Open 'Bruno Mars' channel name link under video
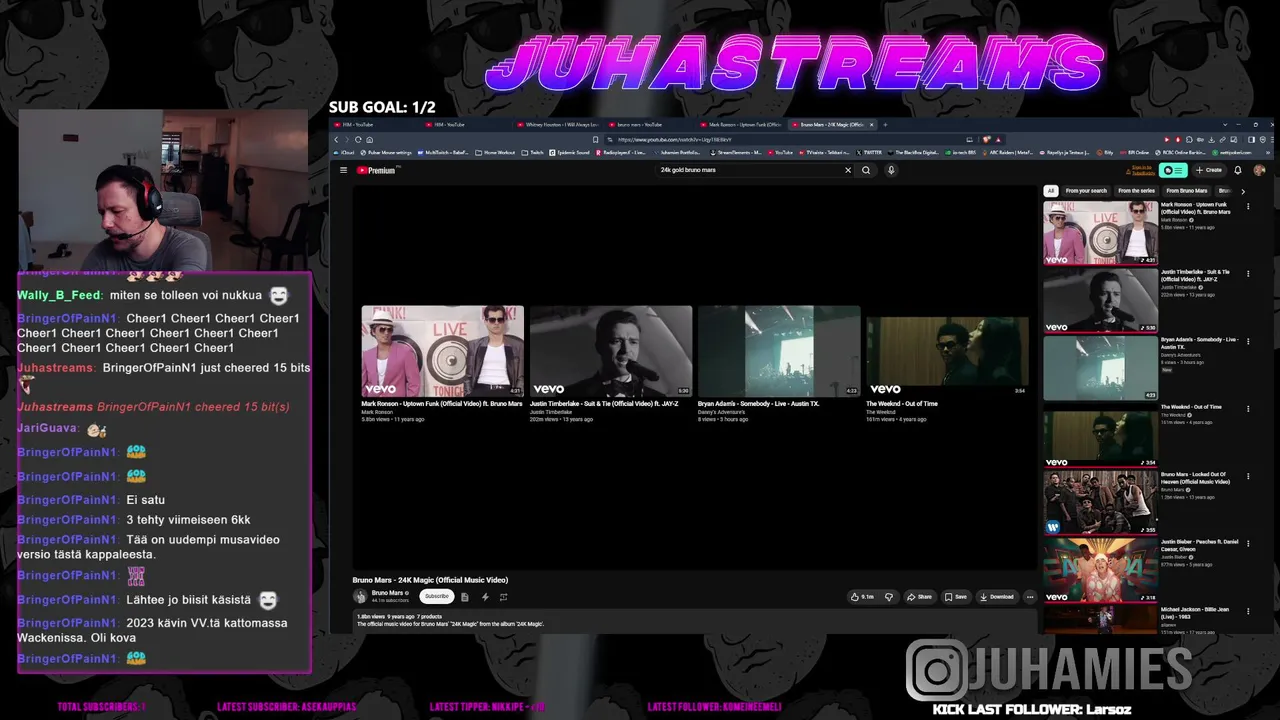The height and width of the screenshot is (720, 1280). [388, 593]
